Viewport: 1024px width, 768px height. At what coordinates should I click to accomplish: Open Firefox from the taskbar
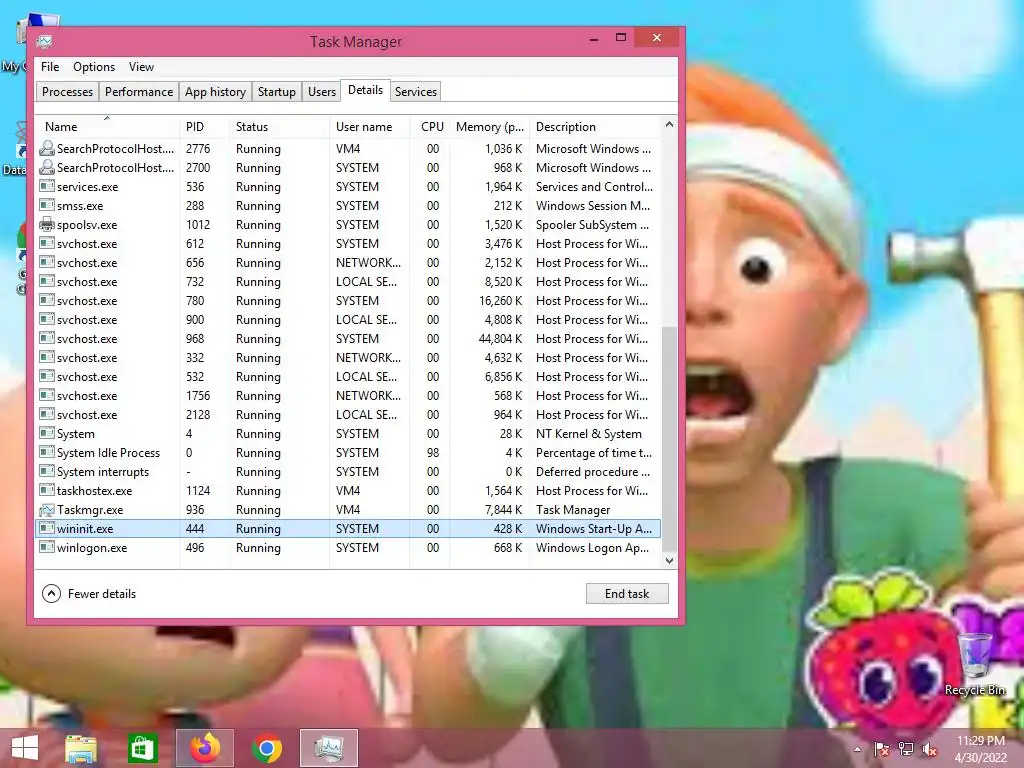[205, 748]
